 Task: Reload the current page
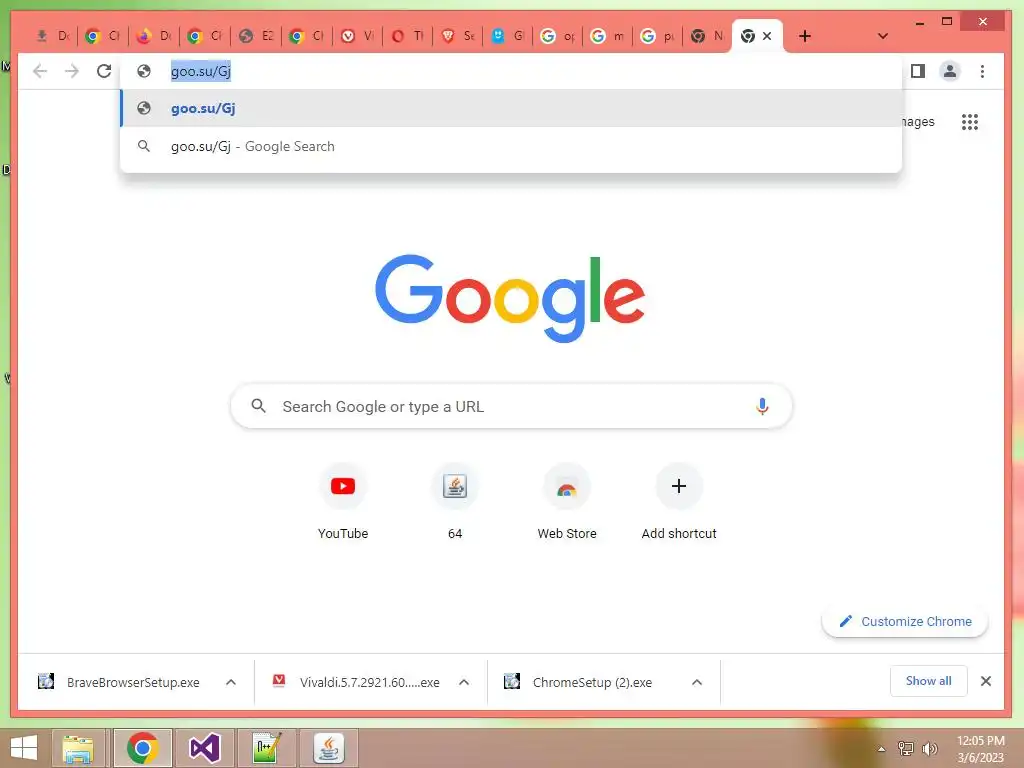click(104, 71)
